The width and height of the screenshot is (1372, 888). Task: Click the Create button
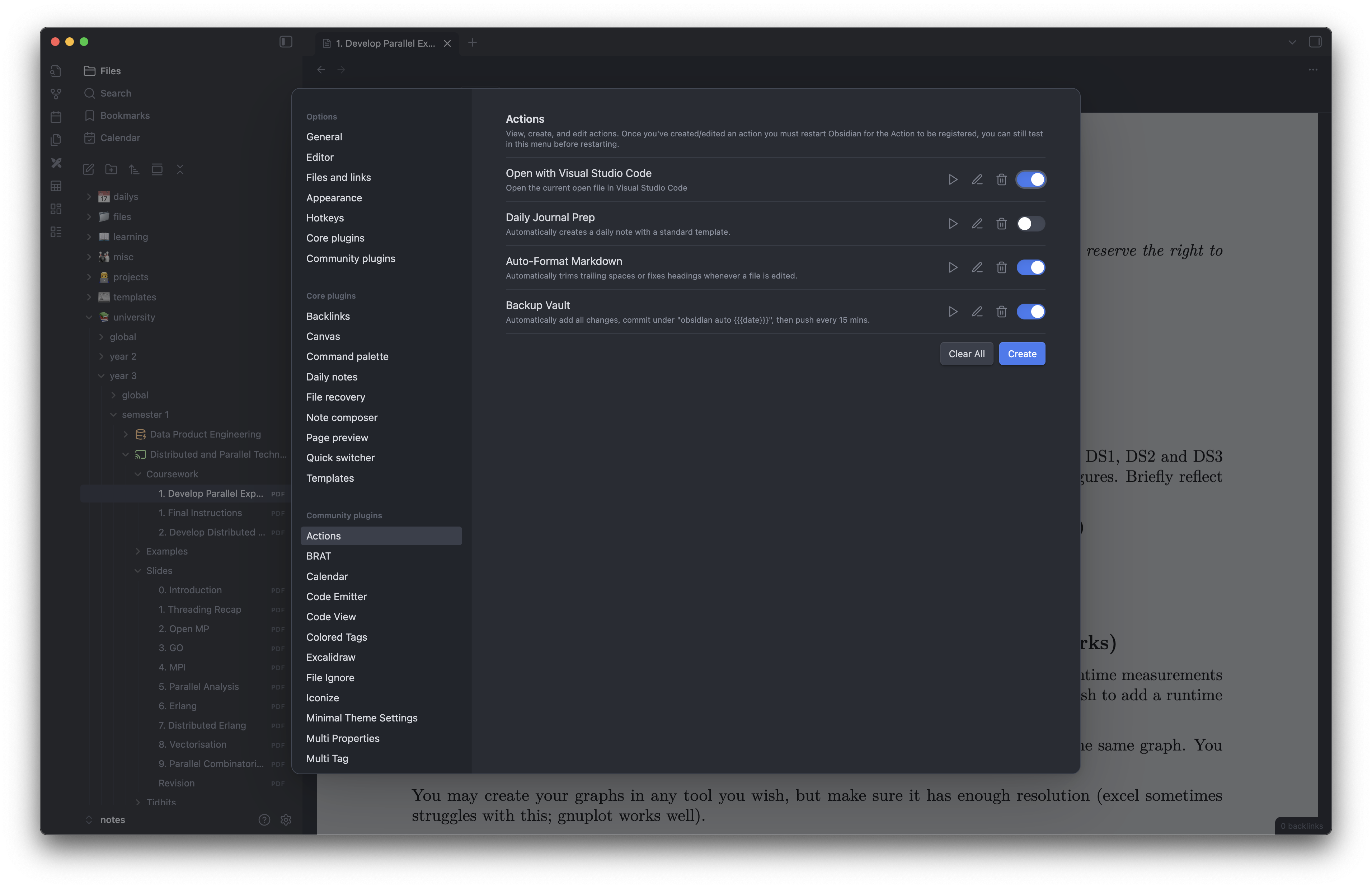point(1021,354)
